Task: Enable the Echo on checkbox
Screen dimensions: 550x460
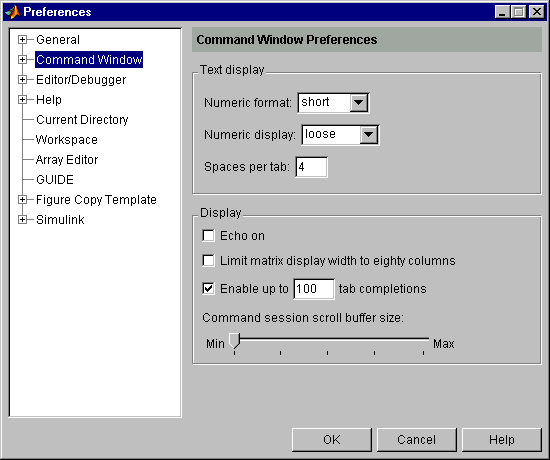Action: 208,235
